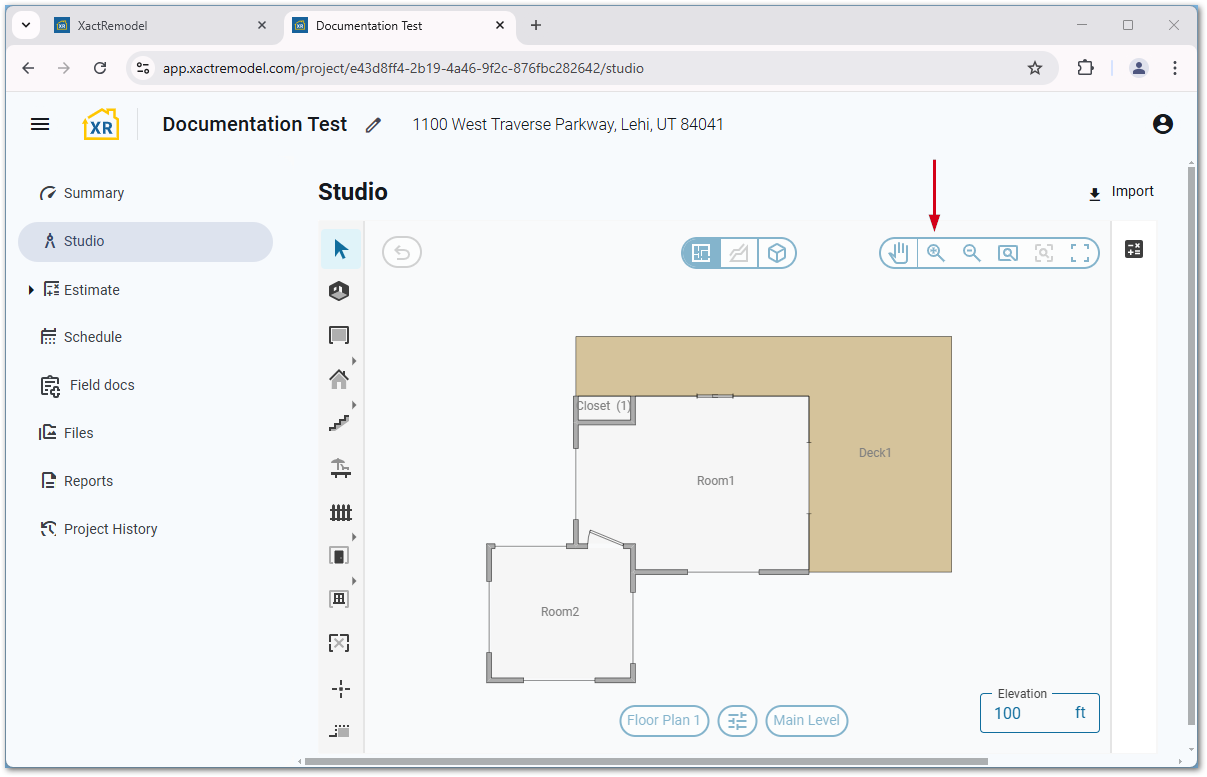Open the calculator panel icon
The image size is (1207, 777).
point(1134,249)
